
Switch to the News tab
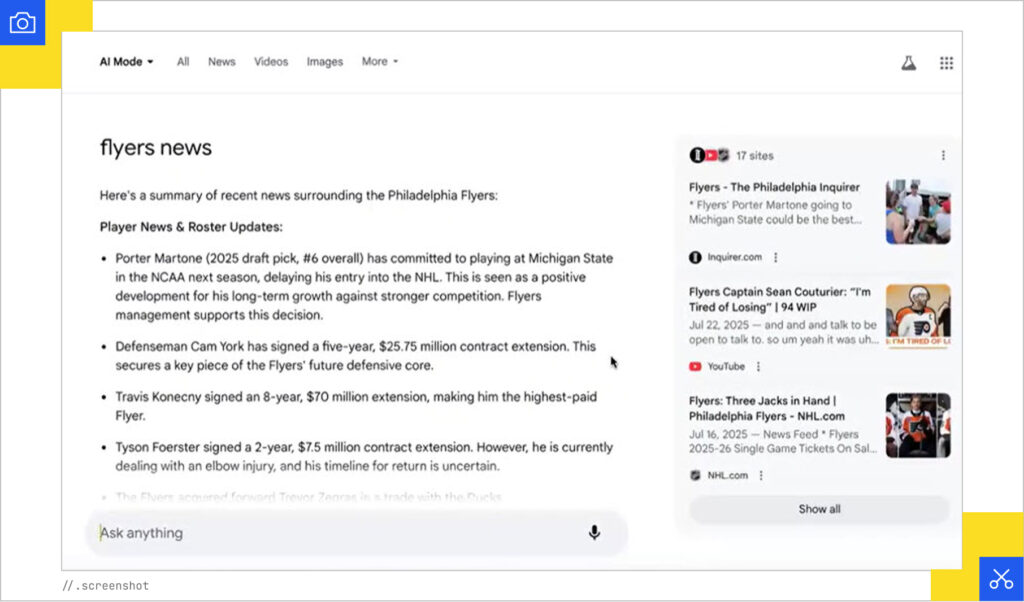pos(221,61)
